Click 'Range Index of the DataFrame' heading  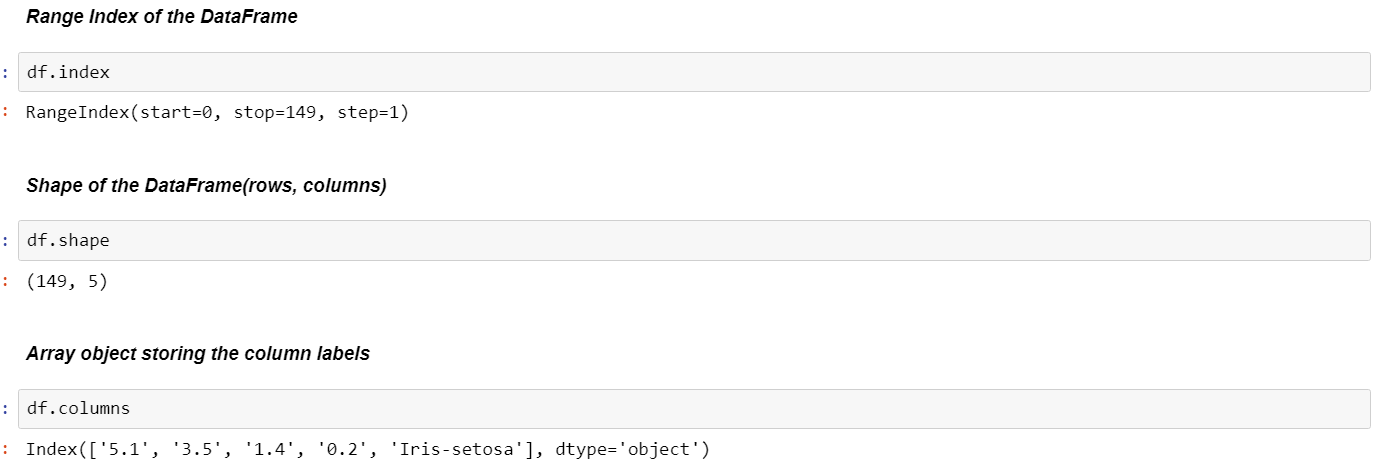[161, 17]
